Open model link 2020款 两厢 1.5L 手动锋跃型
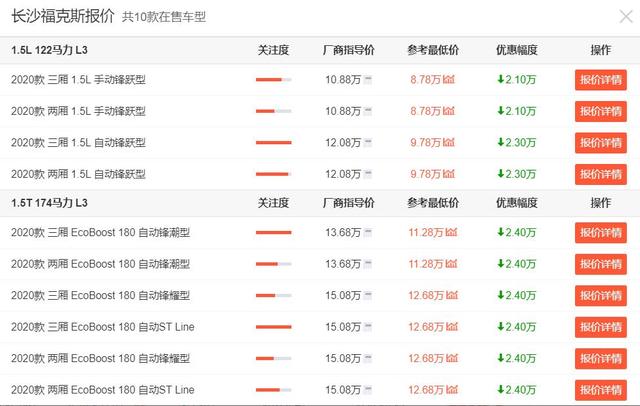The width and height of the screenshot is (640, 406). [78, 111]
